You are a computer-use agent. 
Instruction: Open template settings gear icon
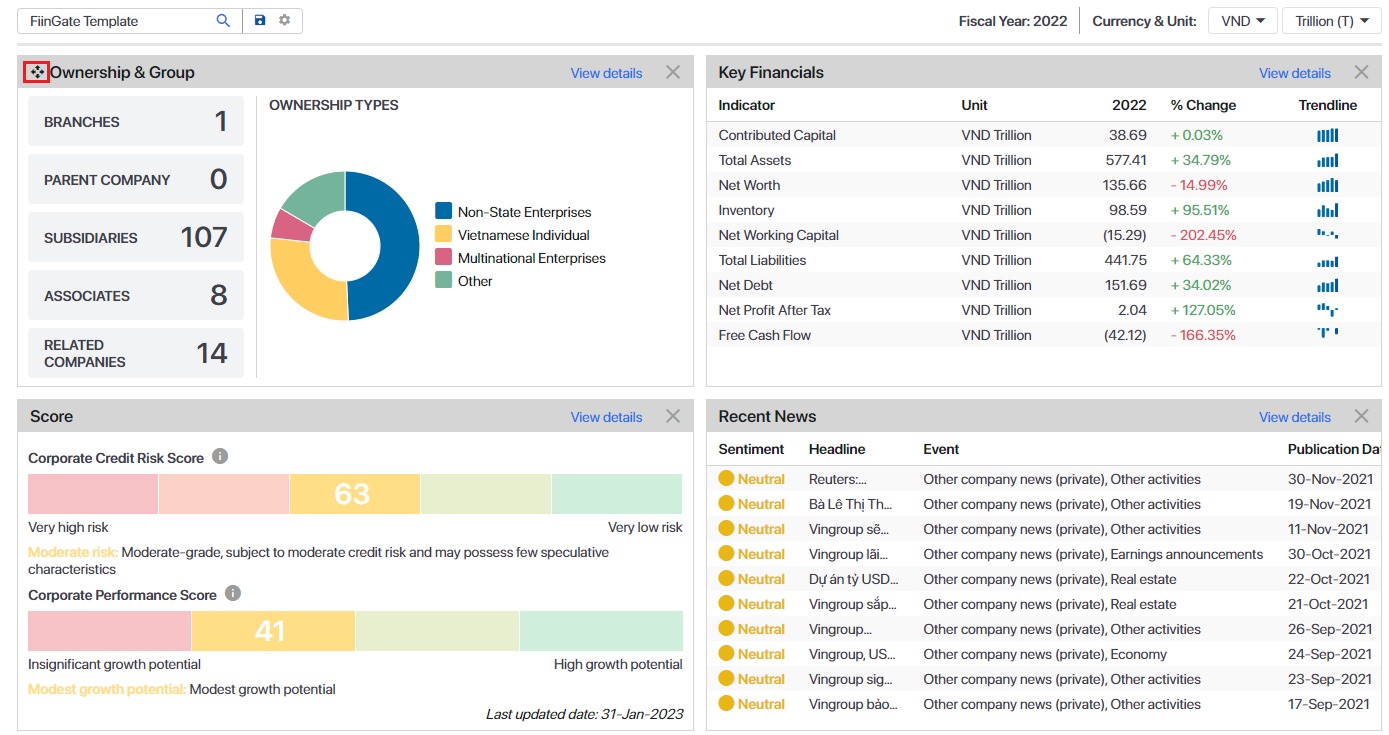click(x=285, y=21)
